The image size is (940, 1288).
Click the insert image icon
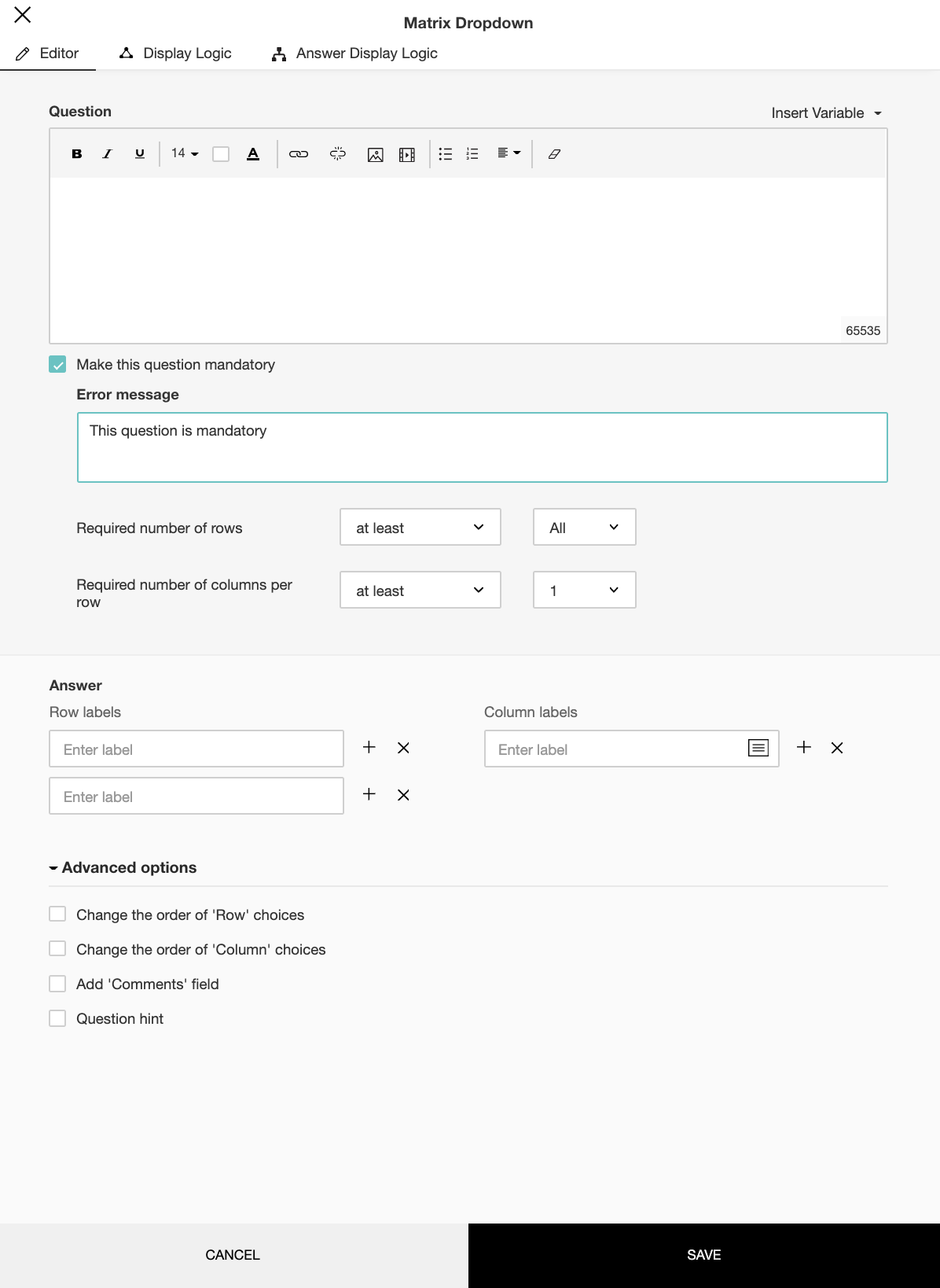coord(376,154)
